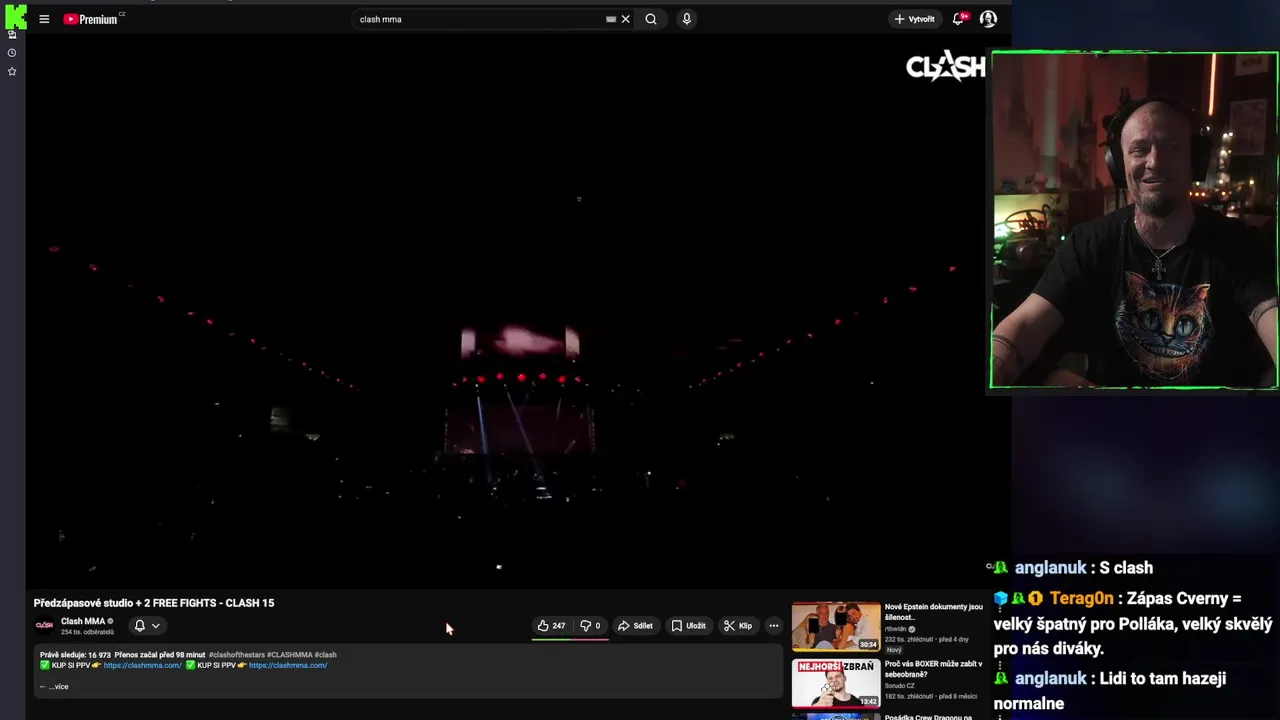
Task: Save the video with Uložit button
Action: [688, 626]
